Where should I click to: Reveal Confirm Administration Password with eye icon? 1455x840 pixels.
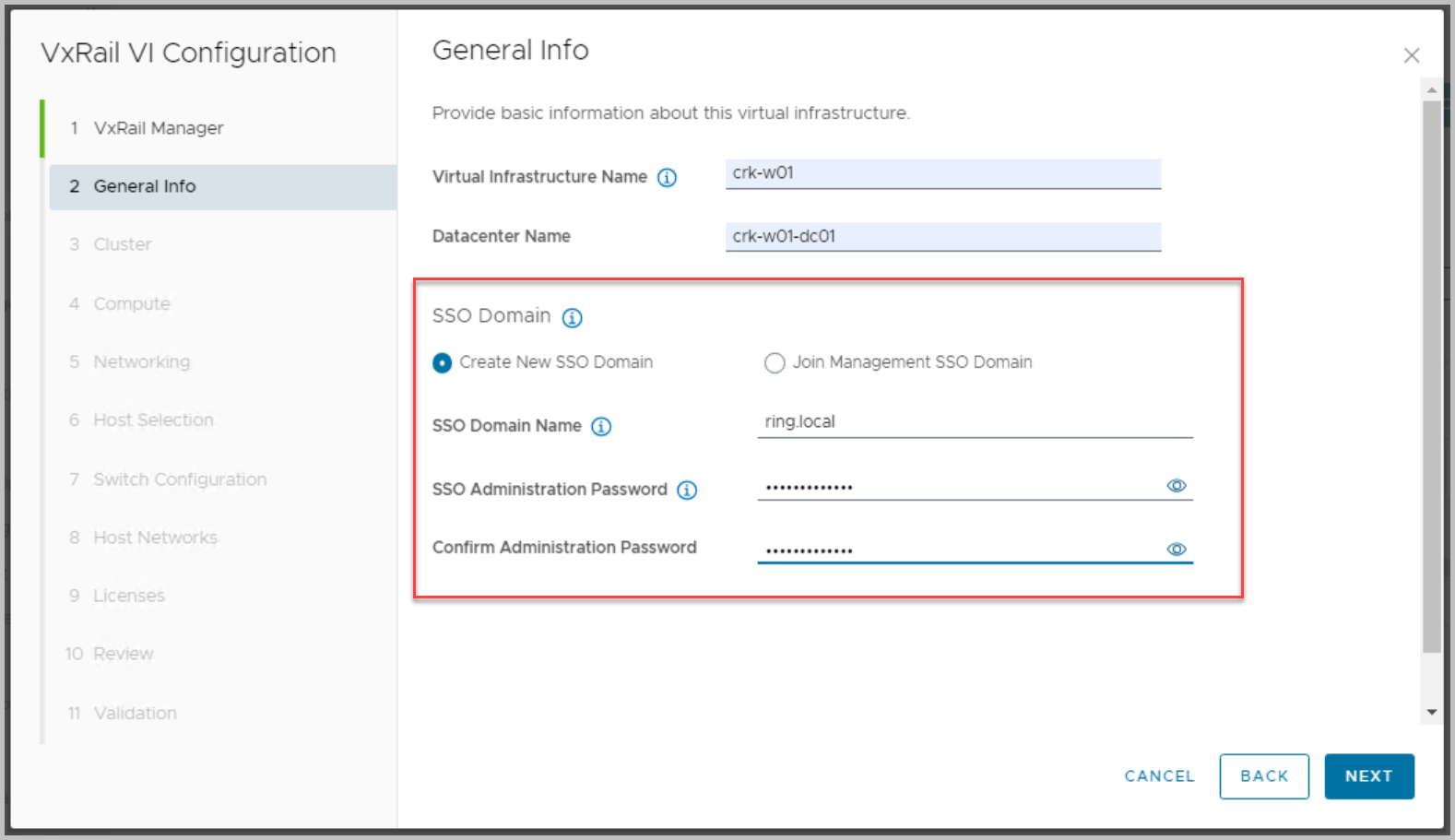coord(1177,550)
